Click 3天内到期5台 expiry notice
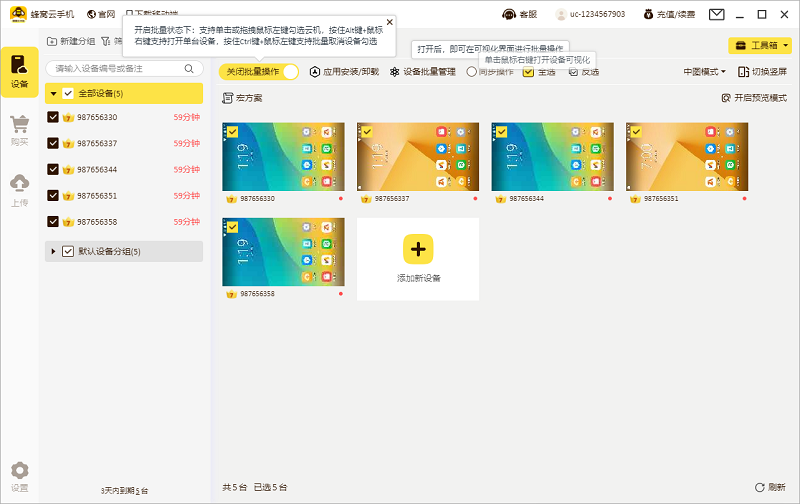Viewport: 800px width, 504px height. tap(124, 491)
